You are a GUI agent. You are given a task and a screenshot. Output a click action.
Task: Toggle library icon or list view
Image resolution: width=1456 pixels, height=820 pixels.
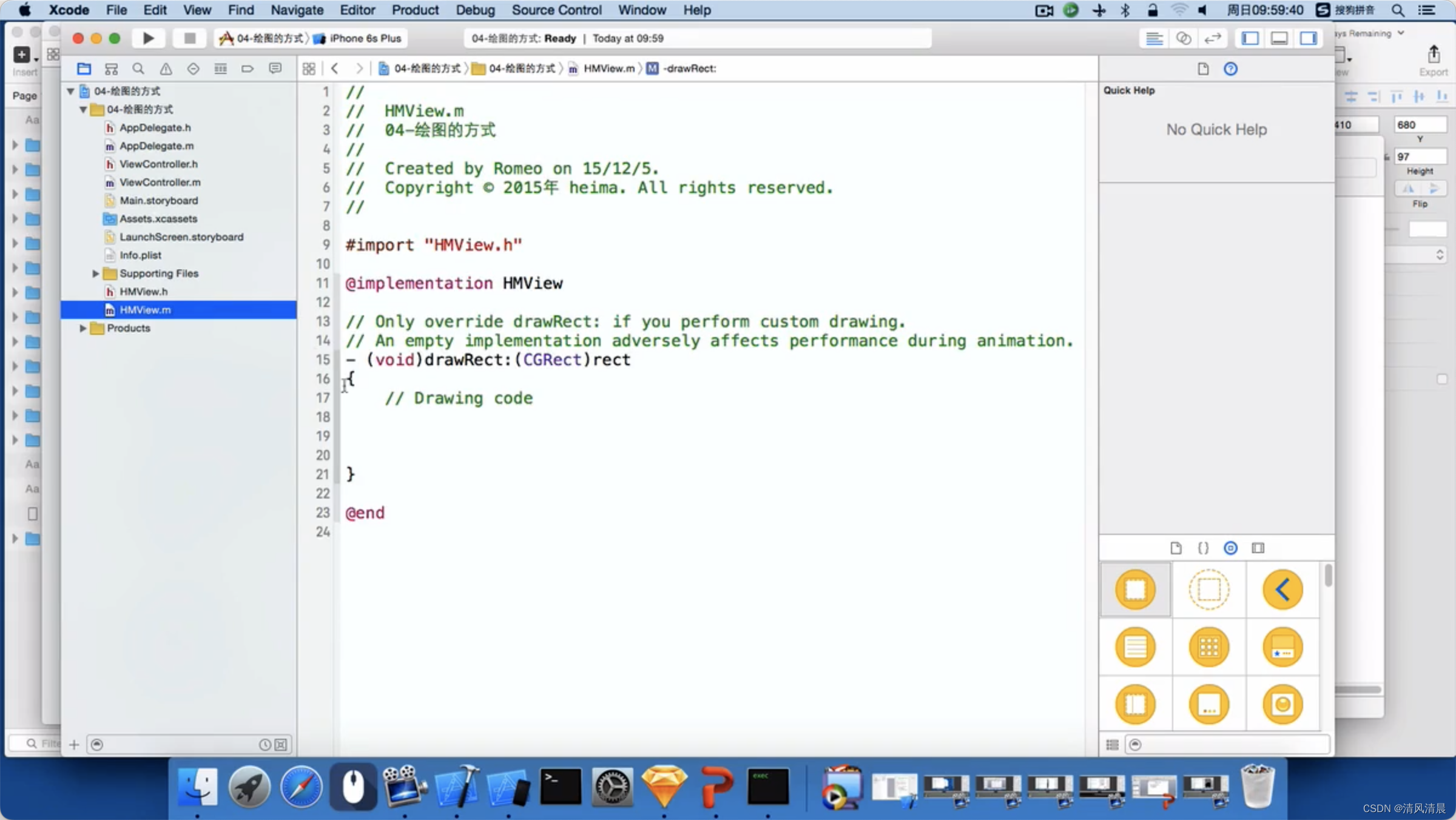click(x=1112, y=744)
